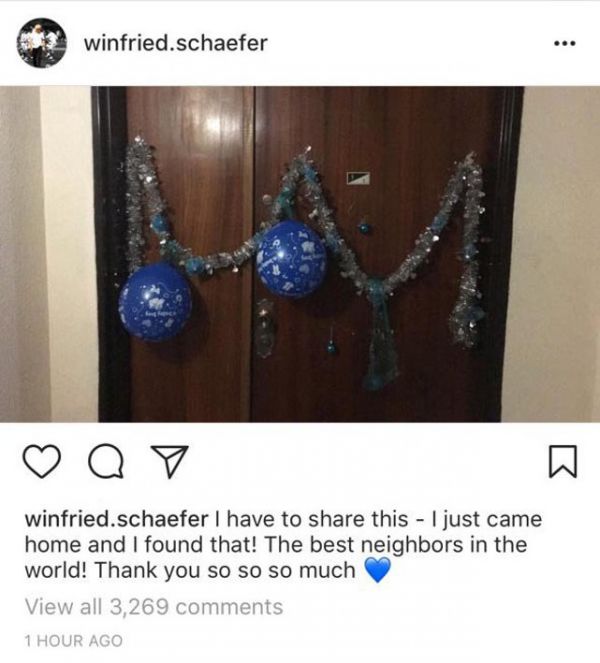Share the post using paper plane icon

pos(170,461)
